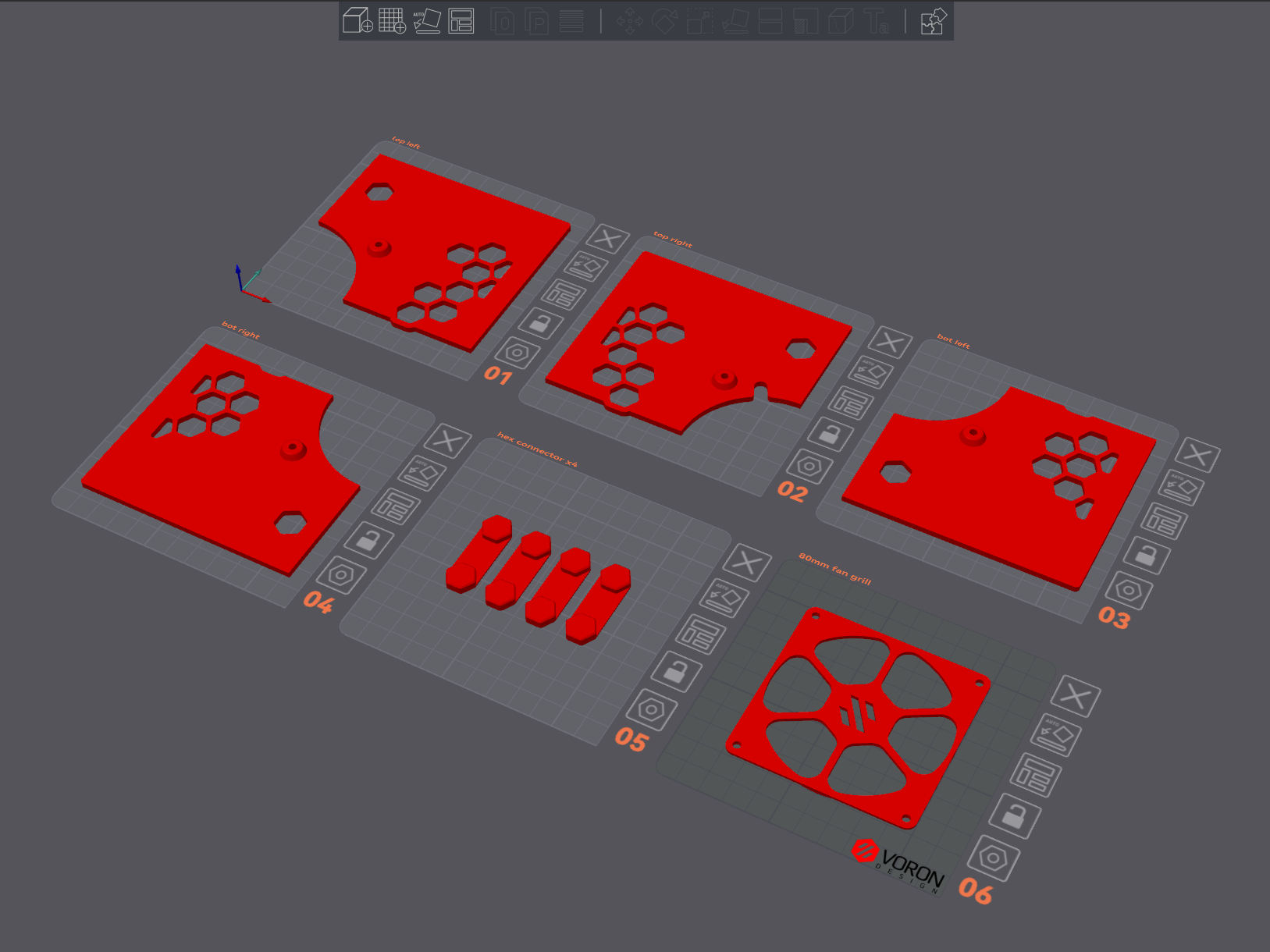
Task: Toggle the lock on plate 01
Action: coord(541,322)
